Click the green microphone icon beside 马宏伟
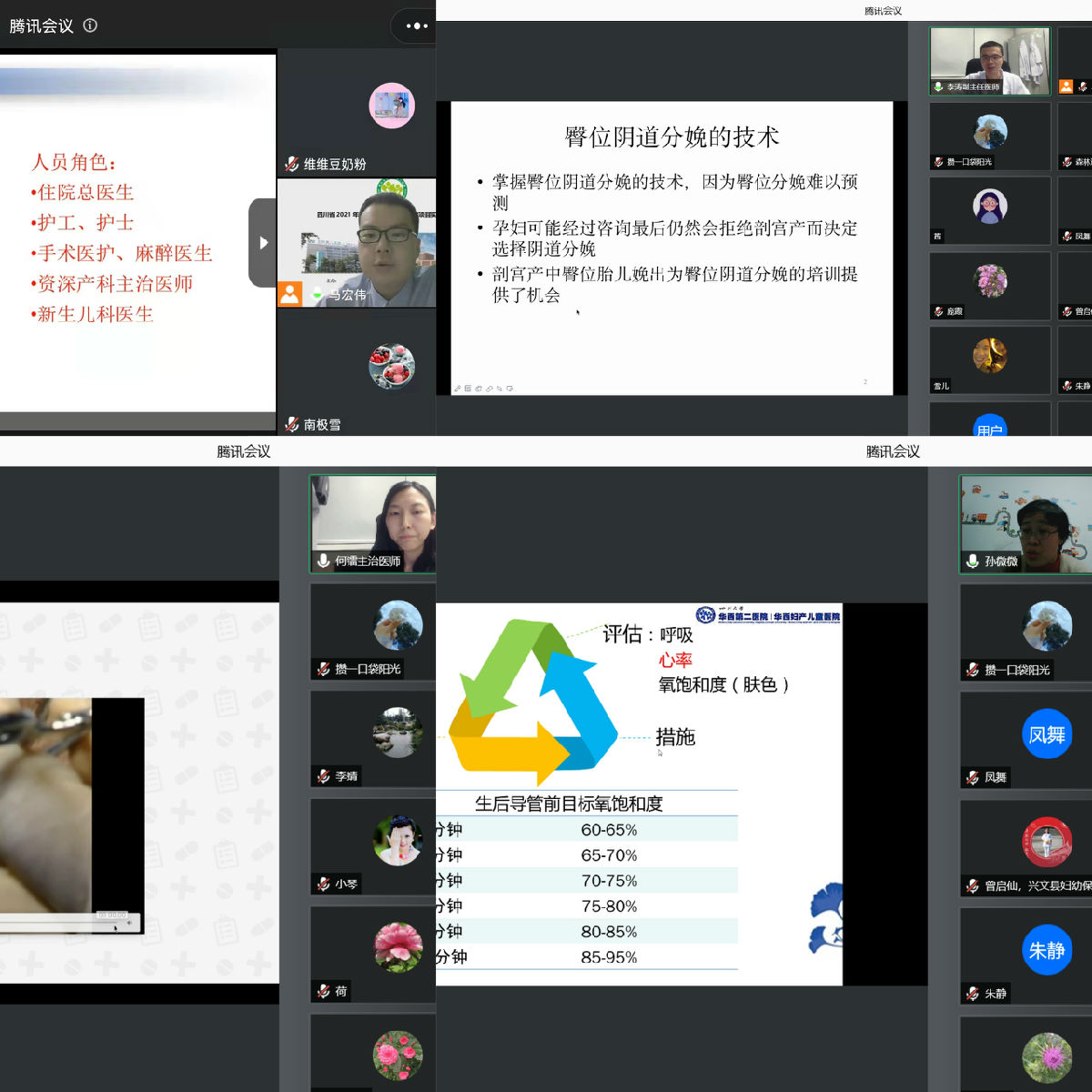Screen dimensions: 1092x1092 point(317,295)
